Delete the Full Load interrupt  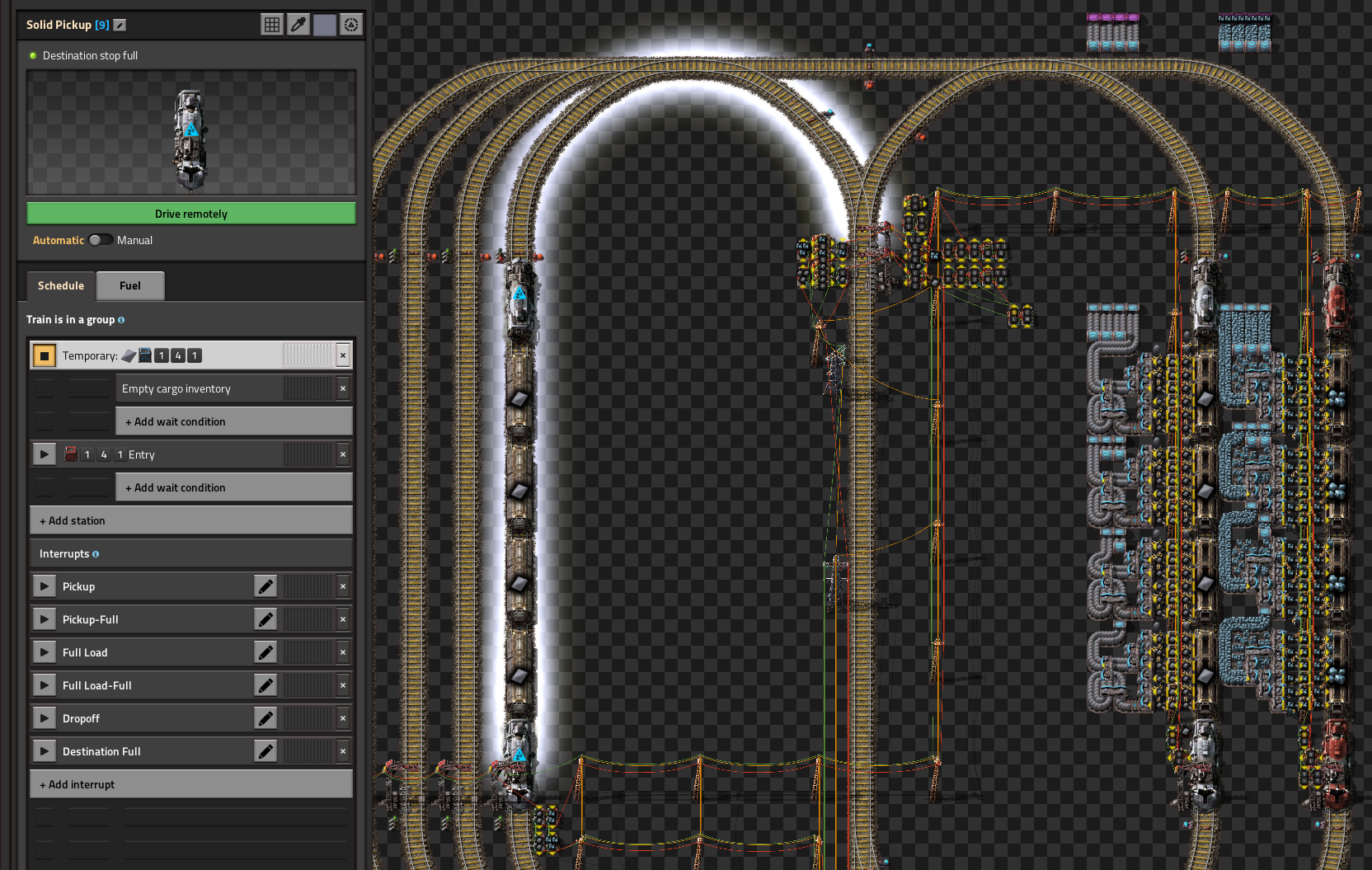[x=343, y=652]
